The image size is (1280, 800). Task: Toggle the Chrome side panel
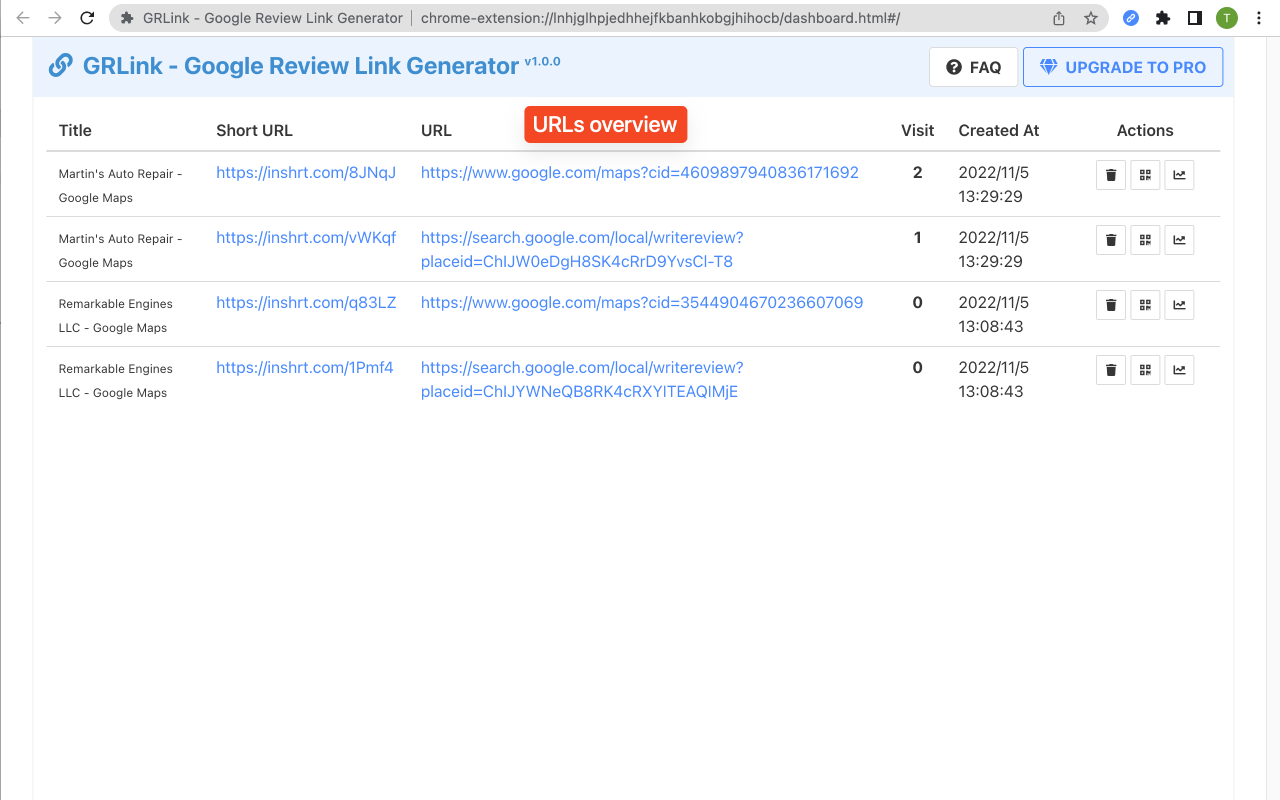pyautogui.click(x=1194, y=18)
